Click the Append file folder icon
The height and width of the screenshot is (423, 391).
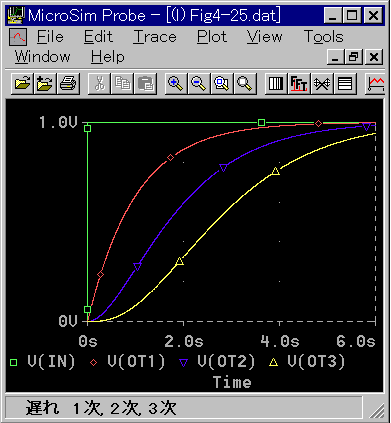[x=45, y=83]
